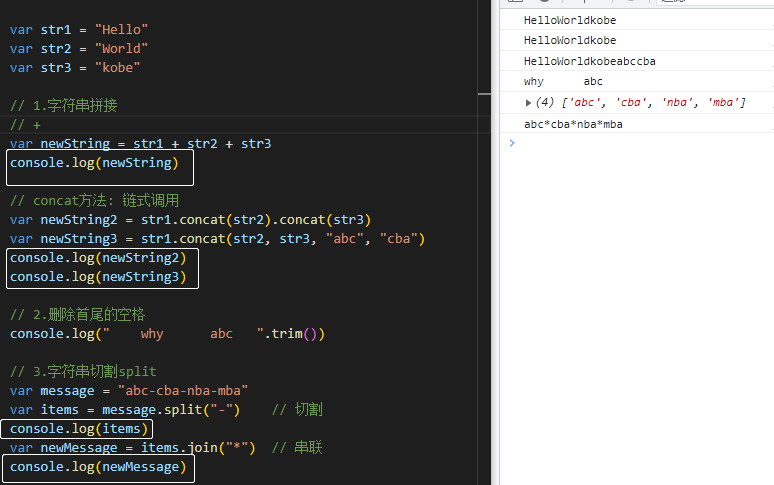Click the '// 3.字符串切割split' comment
Image resolution: width=774 pixels, height=485 pixels.
click(83, 372)
